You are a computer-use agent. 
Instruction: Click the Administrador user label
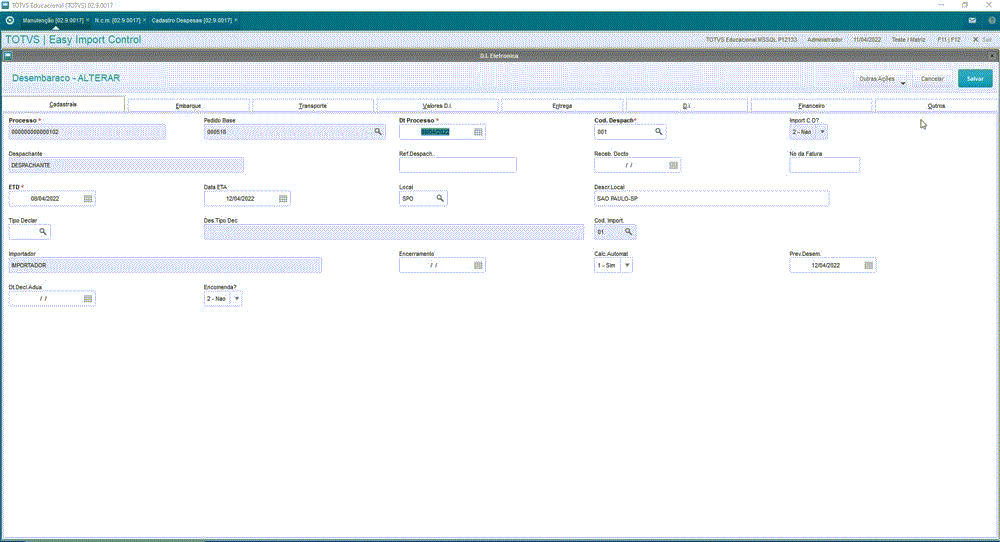pos(825,40)
